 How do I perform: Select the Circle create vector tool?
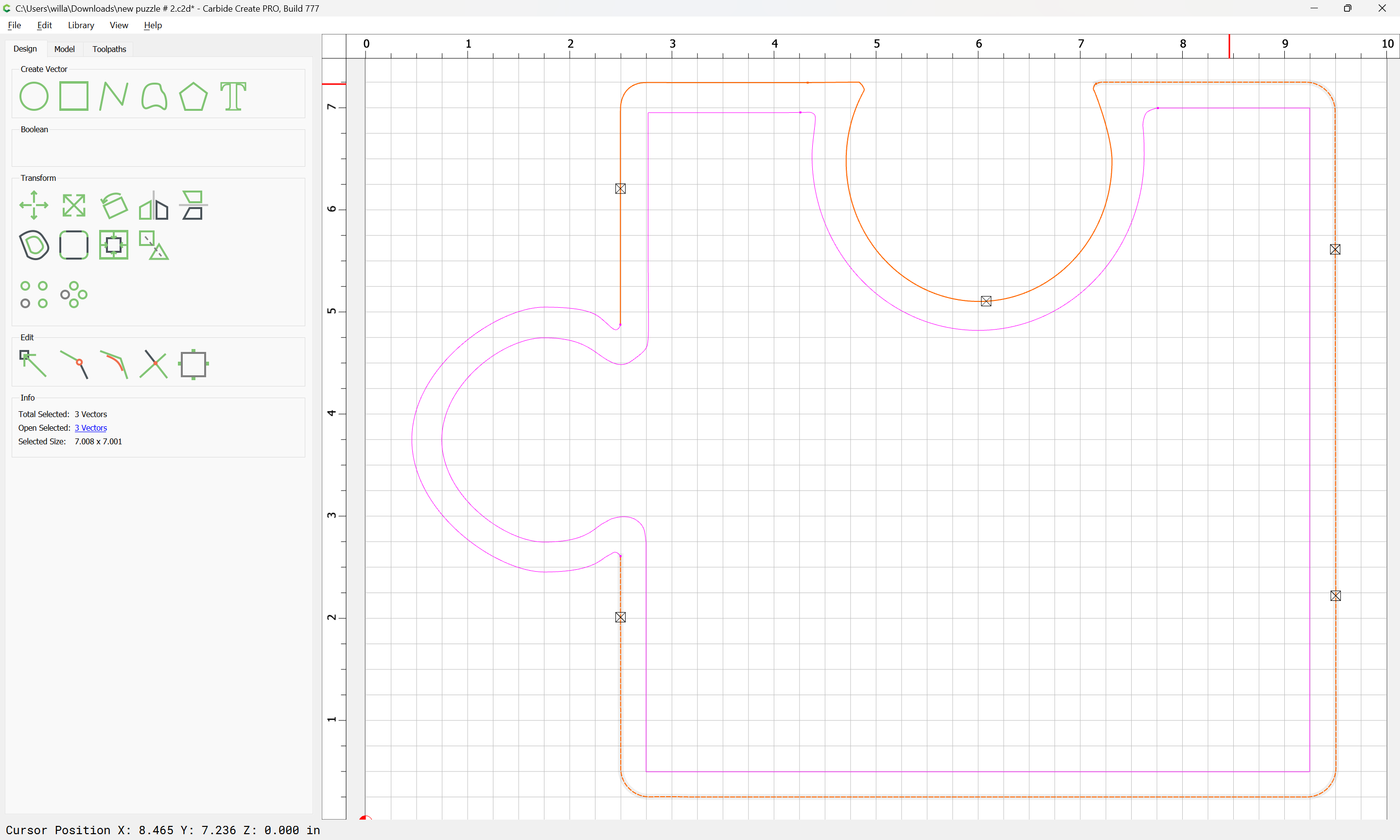[34, 96]
